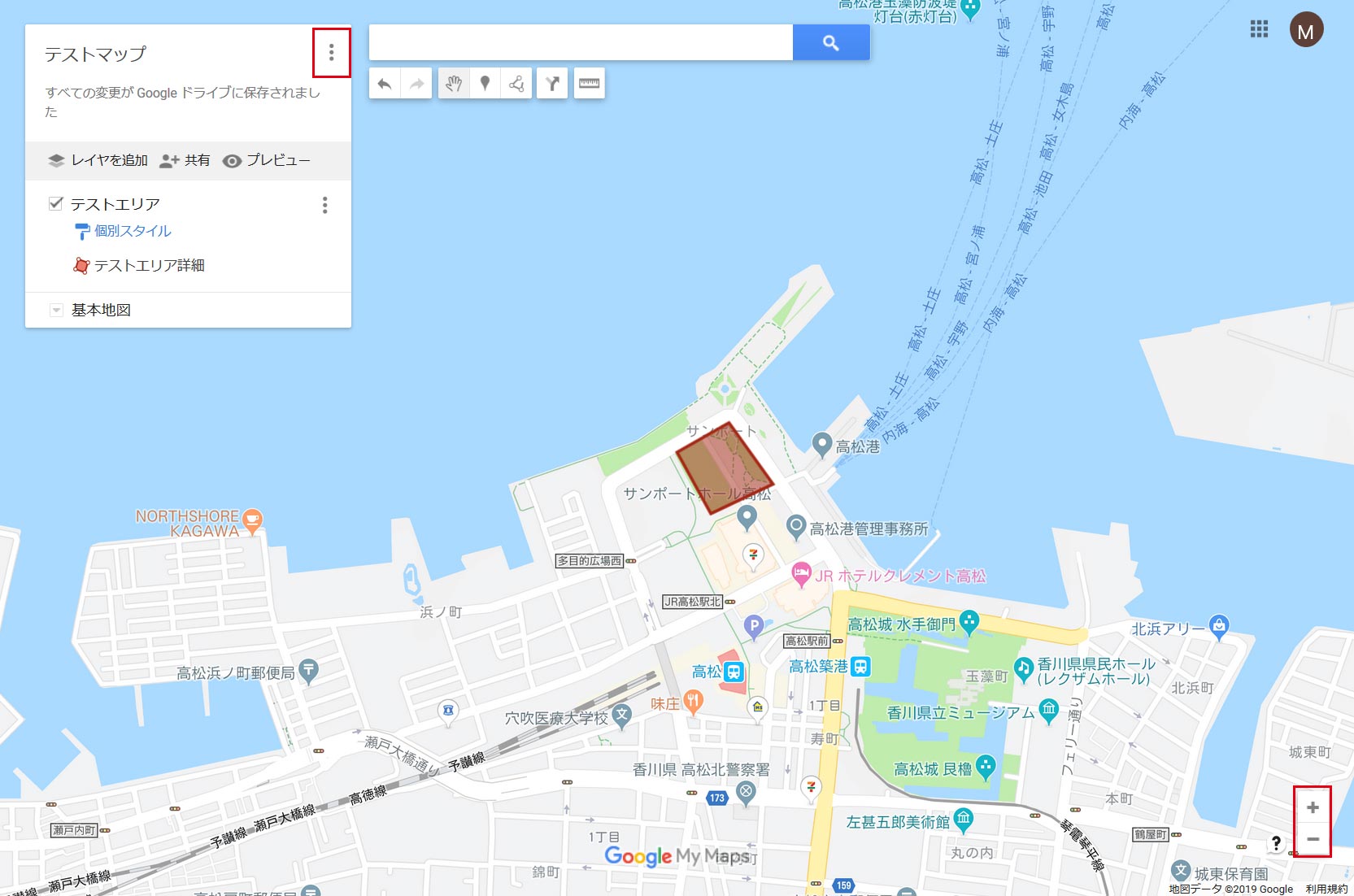Image resolution: width=1354 pixels, height=896 pixels.
Task: Select the add marker tool
Action: pyautogui.click(x=485, y=84)
